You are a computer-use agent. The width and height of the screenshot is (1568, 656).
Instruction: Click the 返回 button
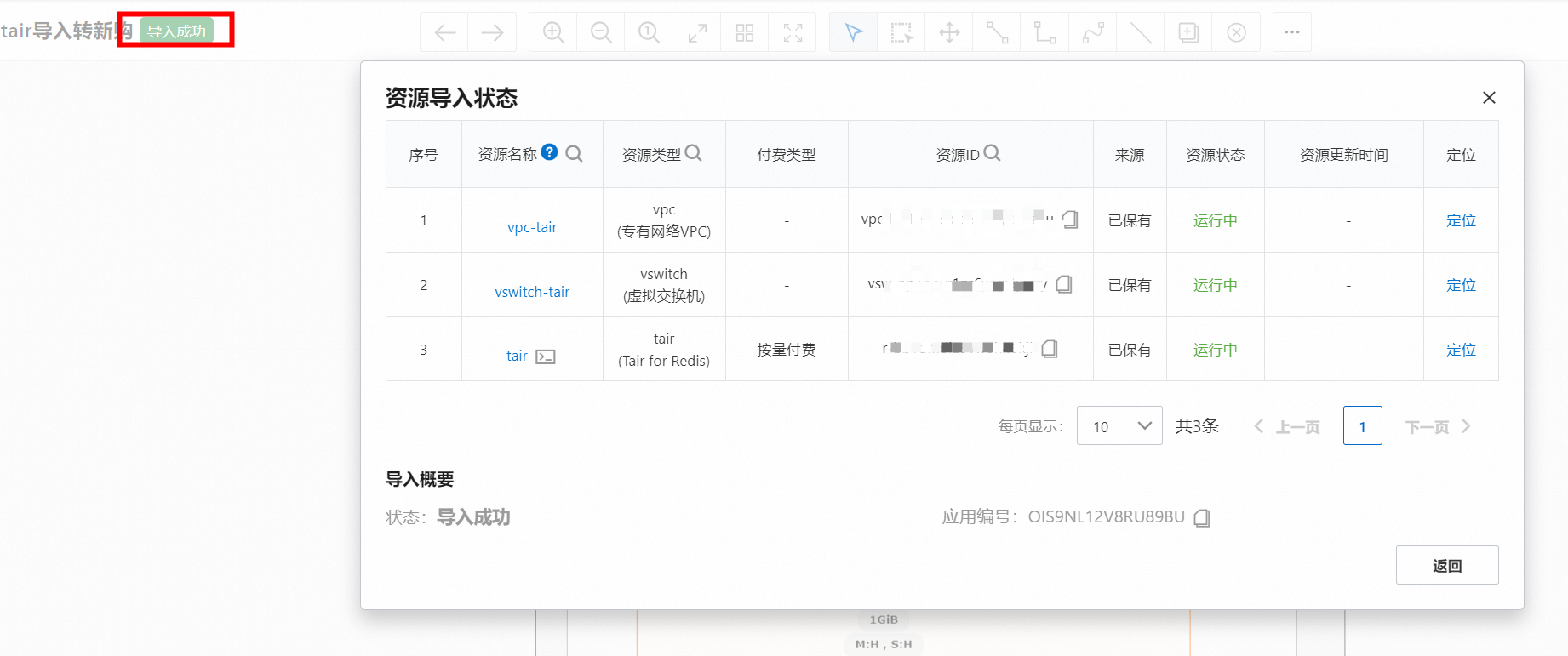click(x=1447, y=565)
